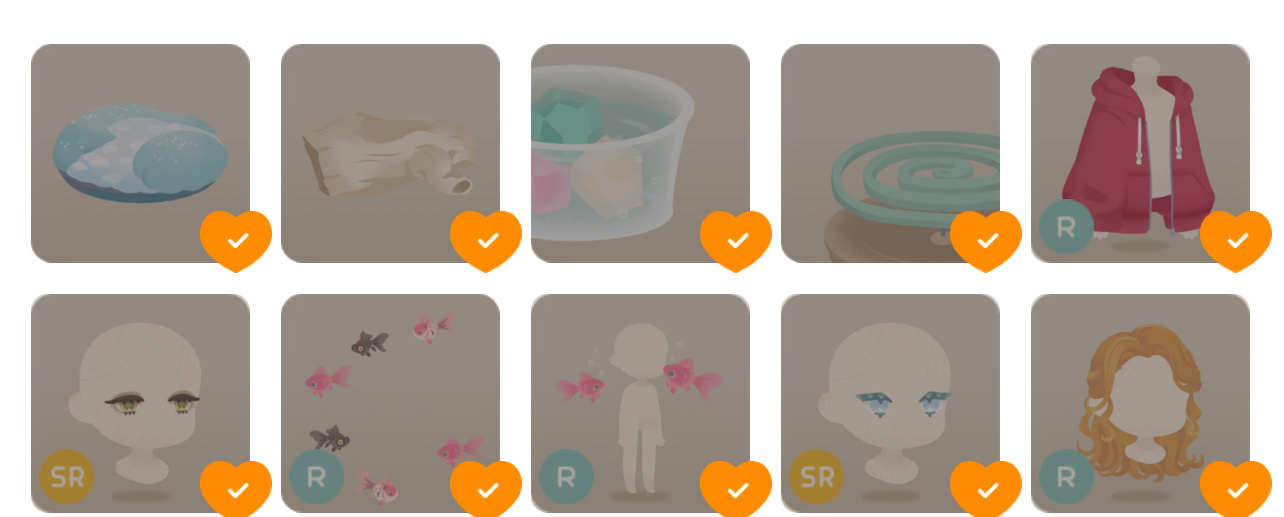Toggle heart on red hoodie item
Viewport: 1284px width, 517px height.
(x=1236, y=241)
